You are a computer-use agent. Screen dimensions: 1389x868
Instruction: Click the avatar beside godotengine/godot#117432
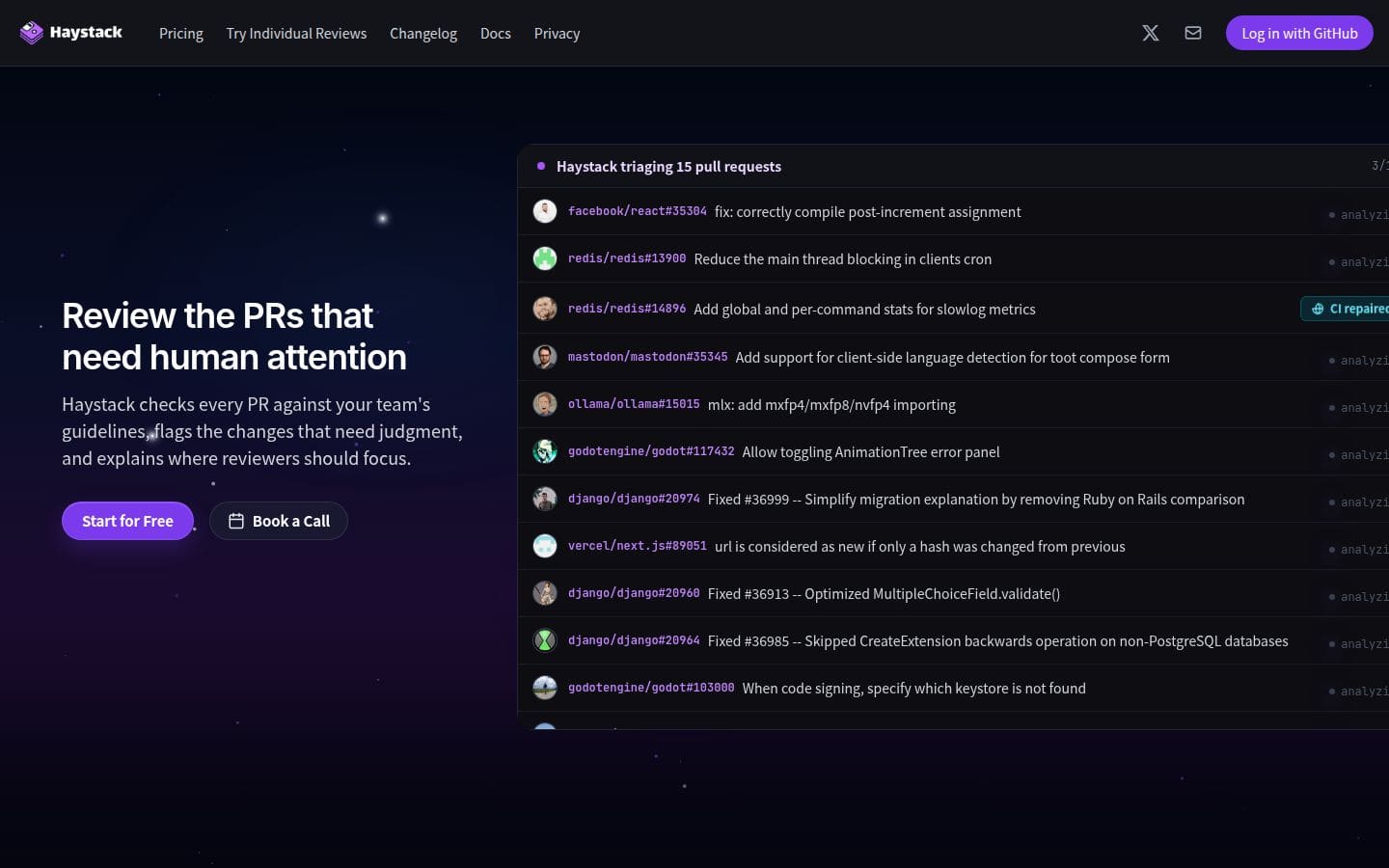[545, 451]
